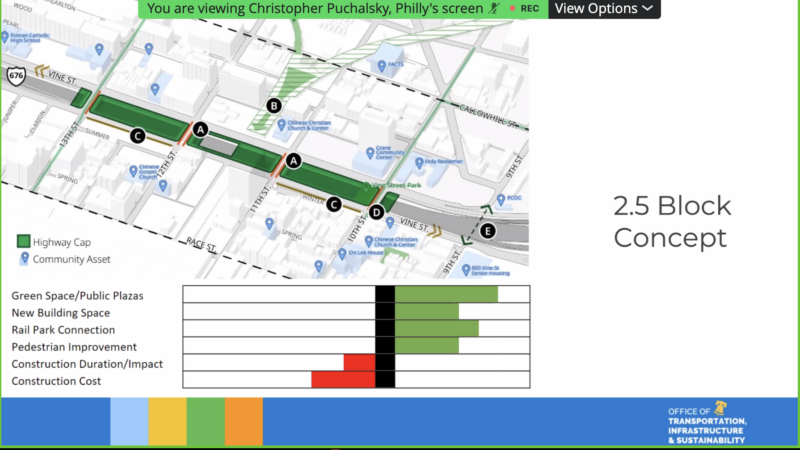
Task: Click the Crane Community Center pin
Action: coord(370,153)
